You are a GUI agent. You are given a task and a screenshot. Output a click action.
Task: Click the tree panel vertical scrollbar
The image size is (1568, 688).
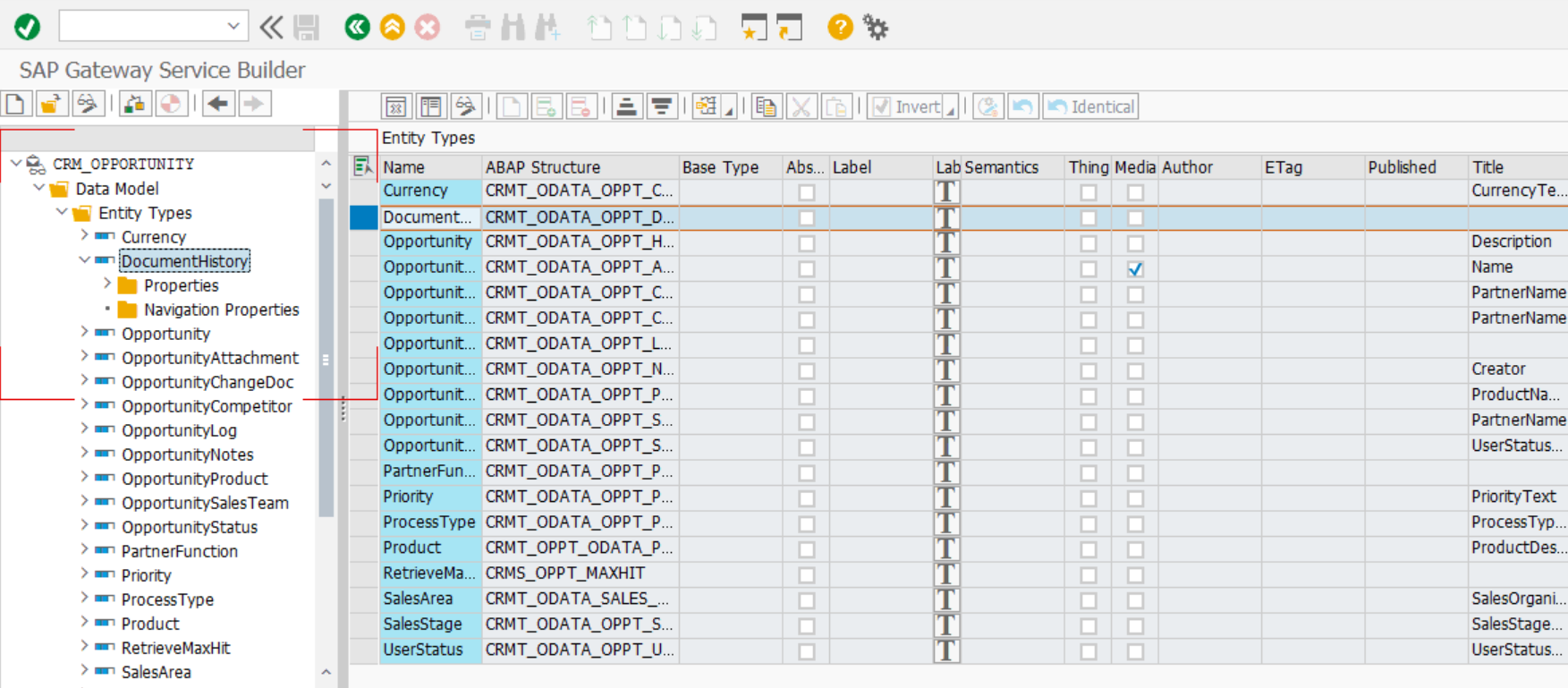click(x=326, y=358)
